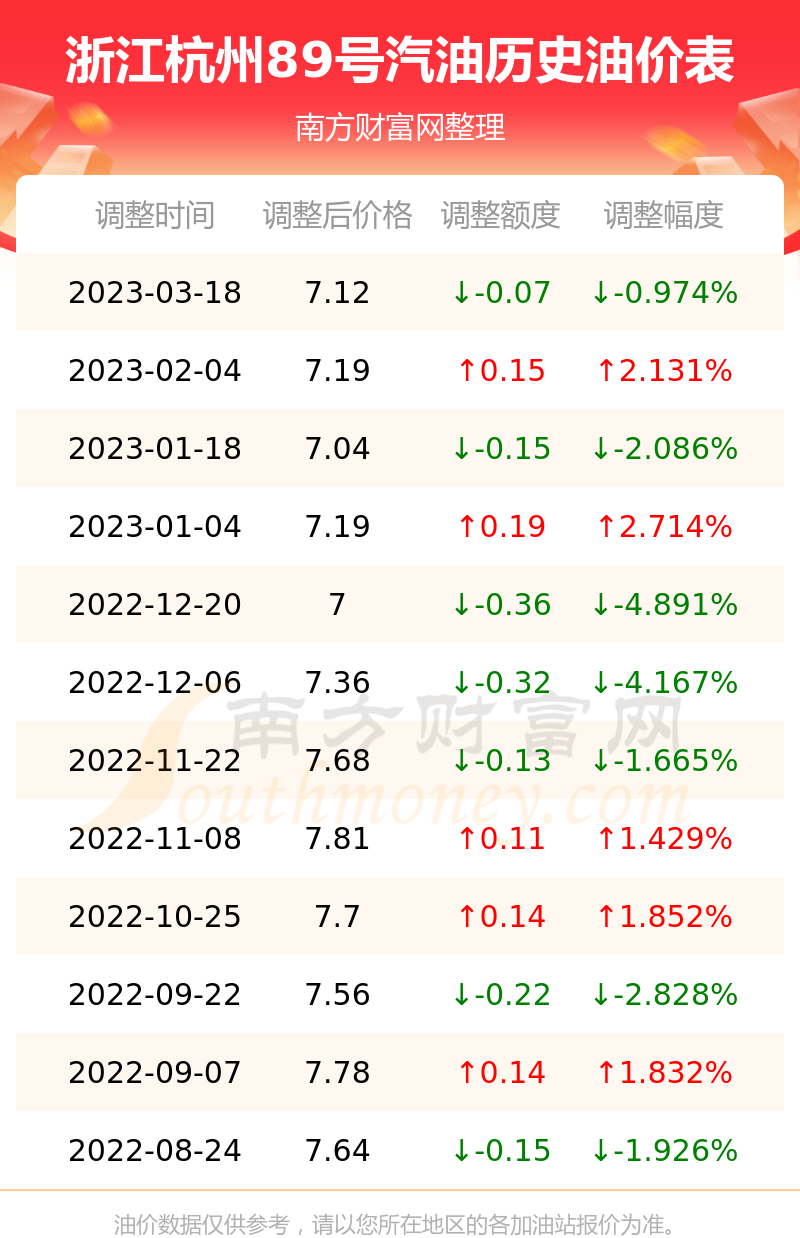The image size is (800, 1238).
Task: Click the -4.167% change value
Action: (x=675, y=683)
